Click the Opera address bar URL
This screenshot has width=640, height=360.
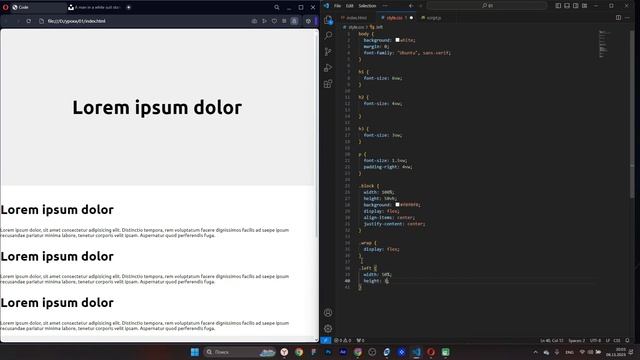[x=77, y=21]
